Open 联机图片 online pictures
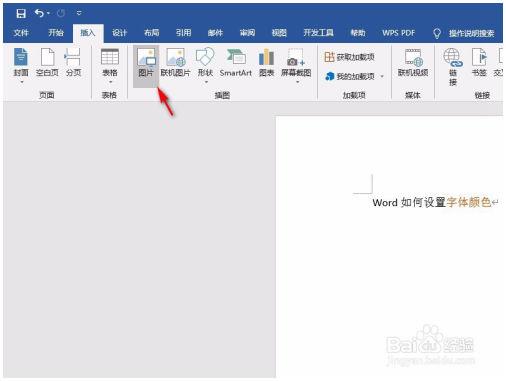 click(175, 63)
